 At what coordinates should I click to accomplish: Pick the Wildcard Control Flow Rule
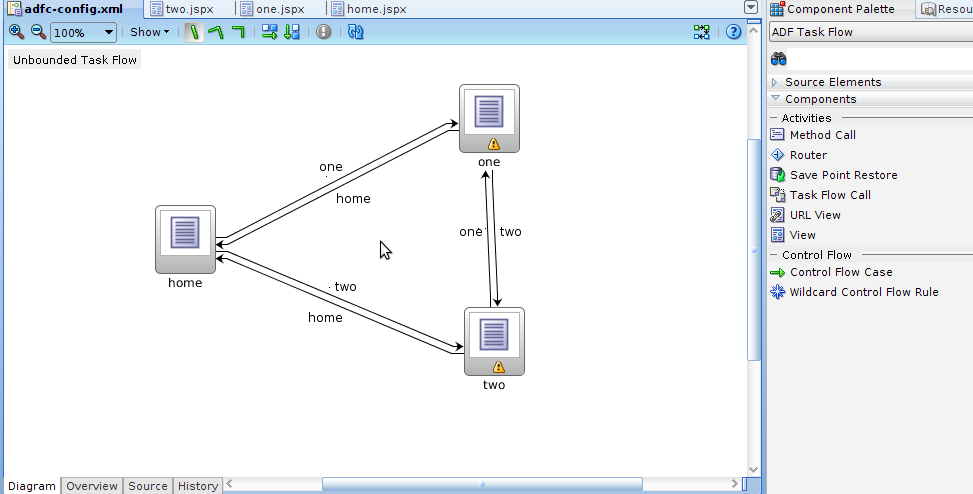point(863,292)
